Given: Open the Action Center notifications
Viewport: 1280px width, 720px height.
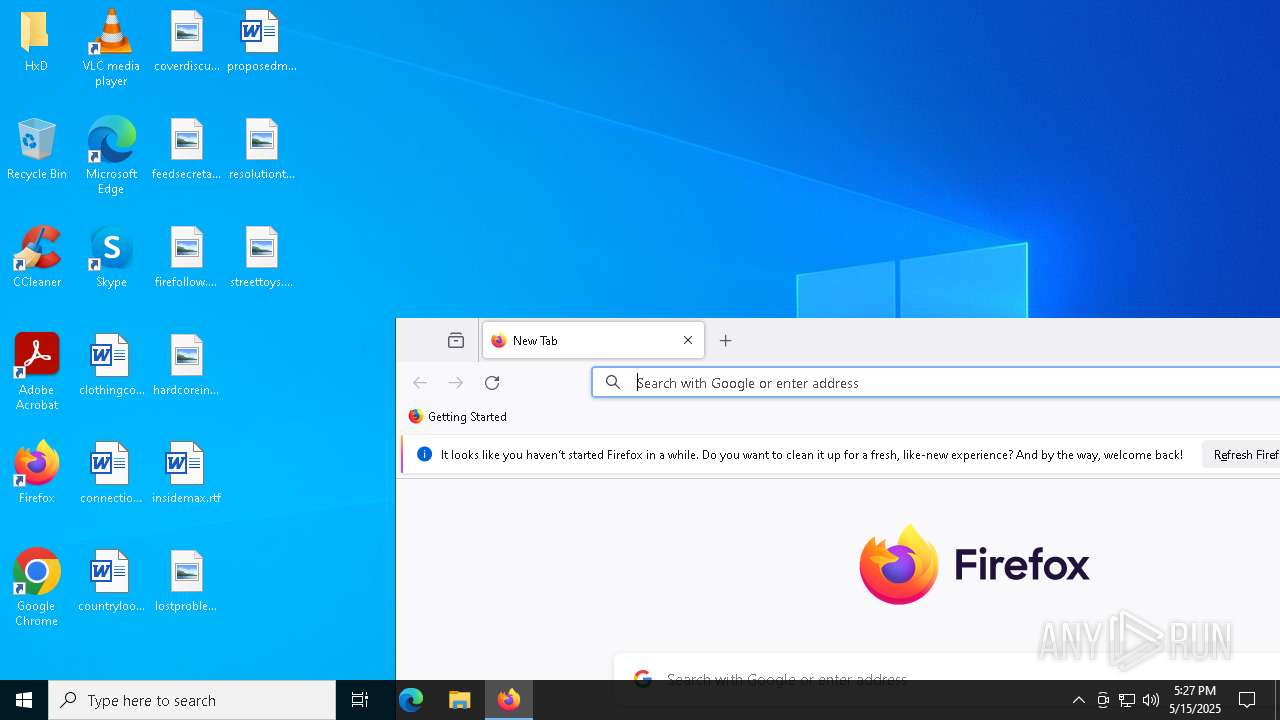Looking at the screenshot, I should (x=1248, y=700).
